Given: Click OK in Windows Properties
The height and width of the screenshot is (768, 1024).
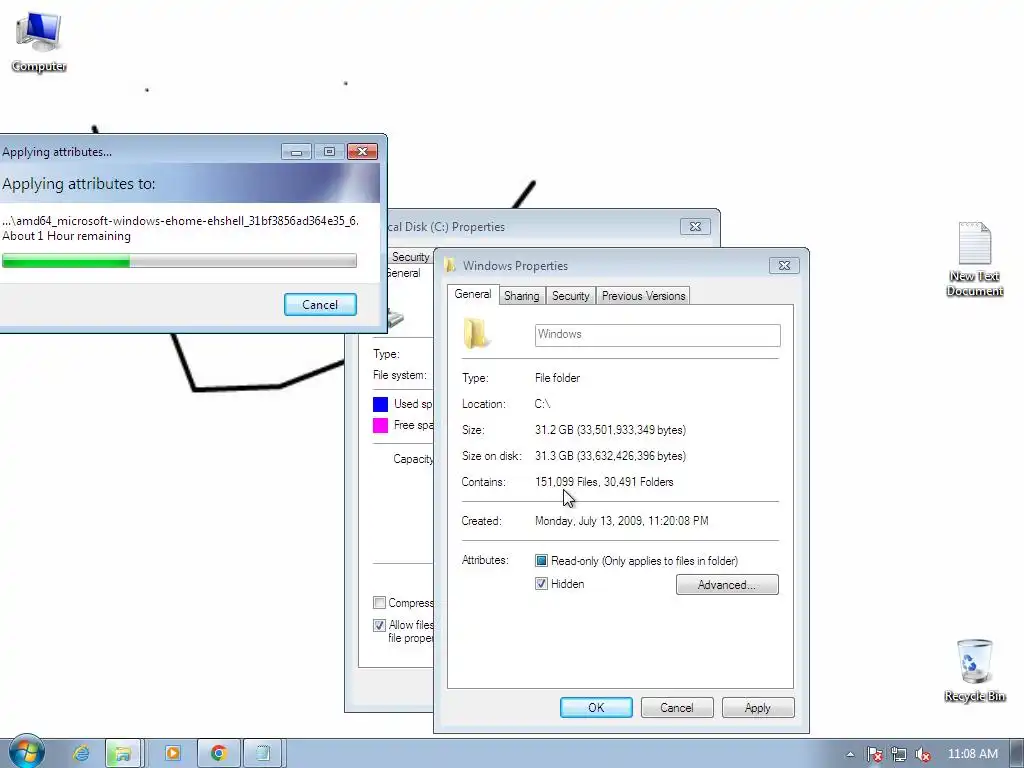Looking at the screenshot, I should (596, 707).
